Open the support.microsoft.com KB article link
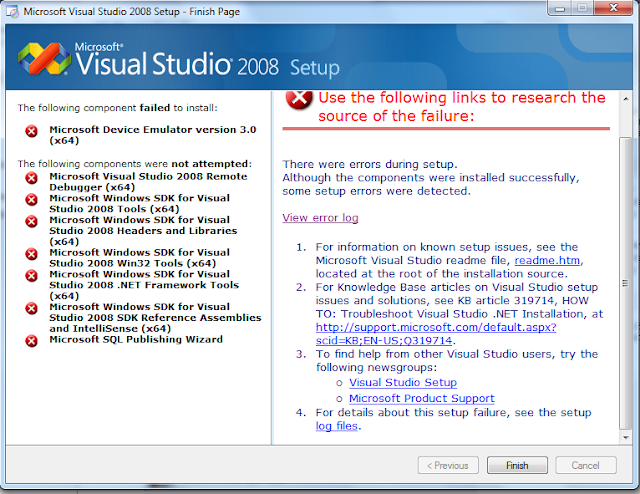 pos(436,334)
